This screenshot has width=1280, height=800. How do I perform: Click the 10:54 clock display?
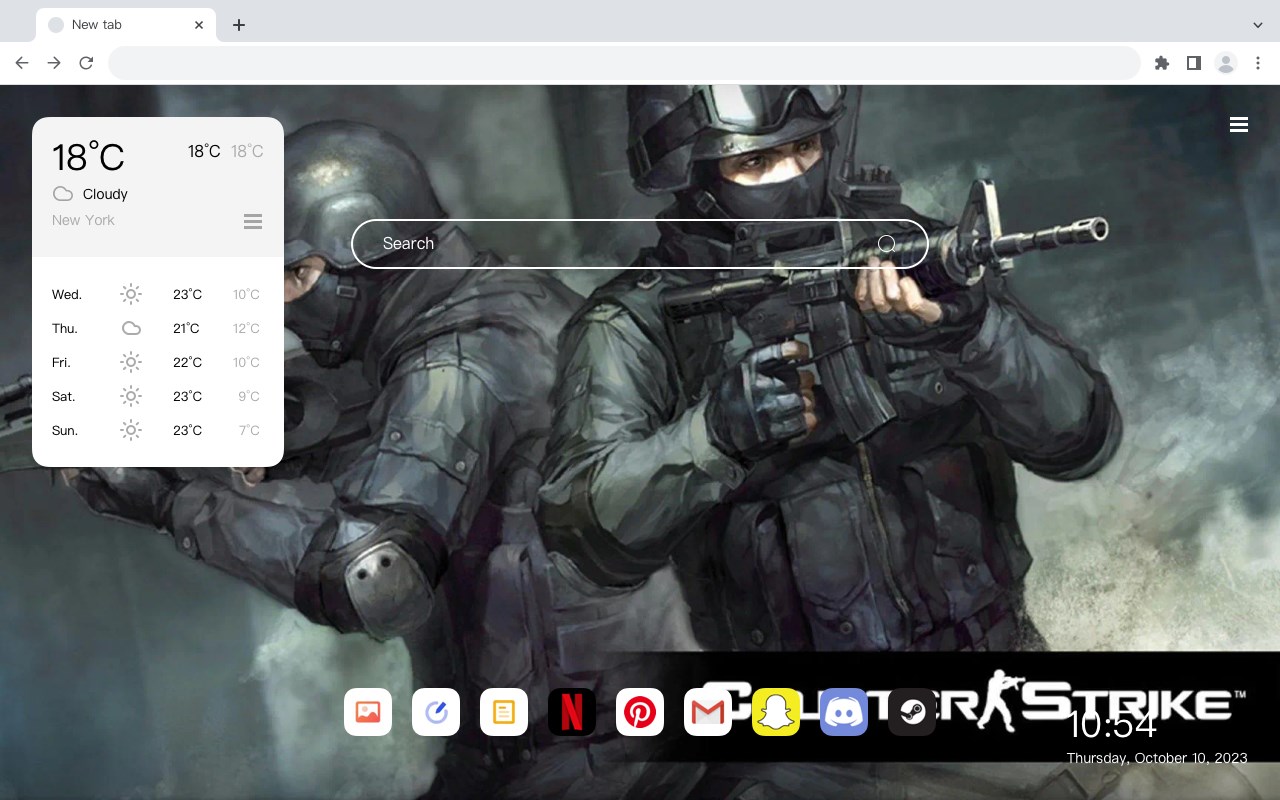coord(1112,725)
